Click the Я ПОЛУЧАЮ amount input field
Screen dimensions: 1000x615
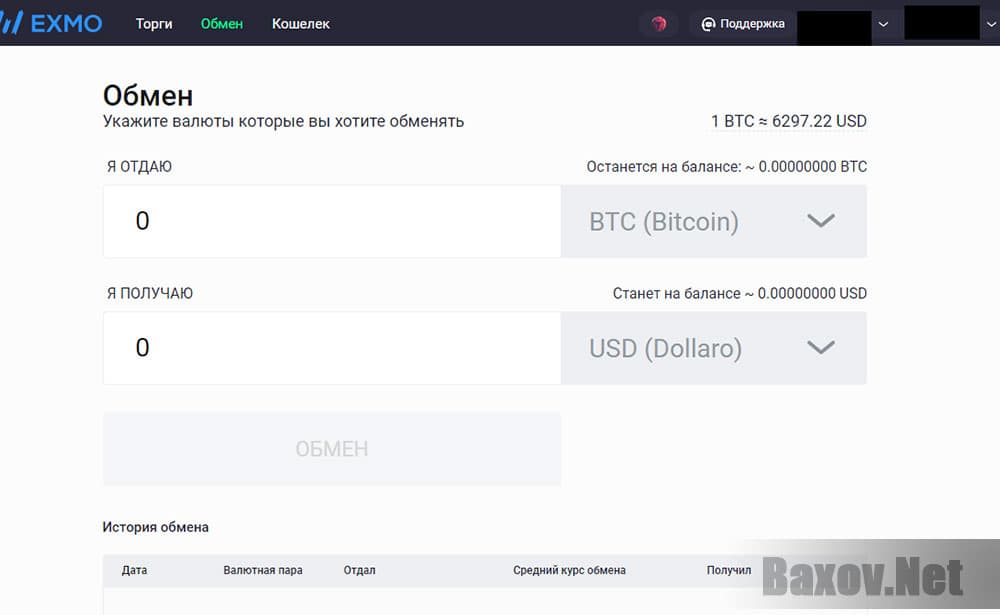[330, 348]
